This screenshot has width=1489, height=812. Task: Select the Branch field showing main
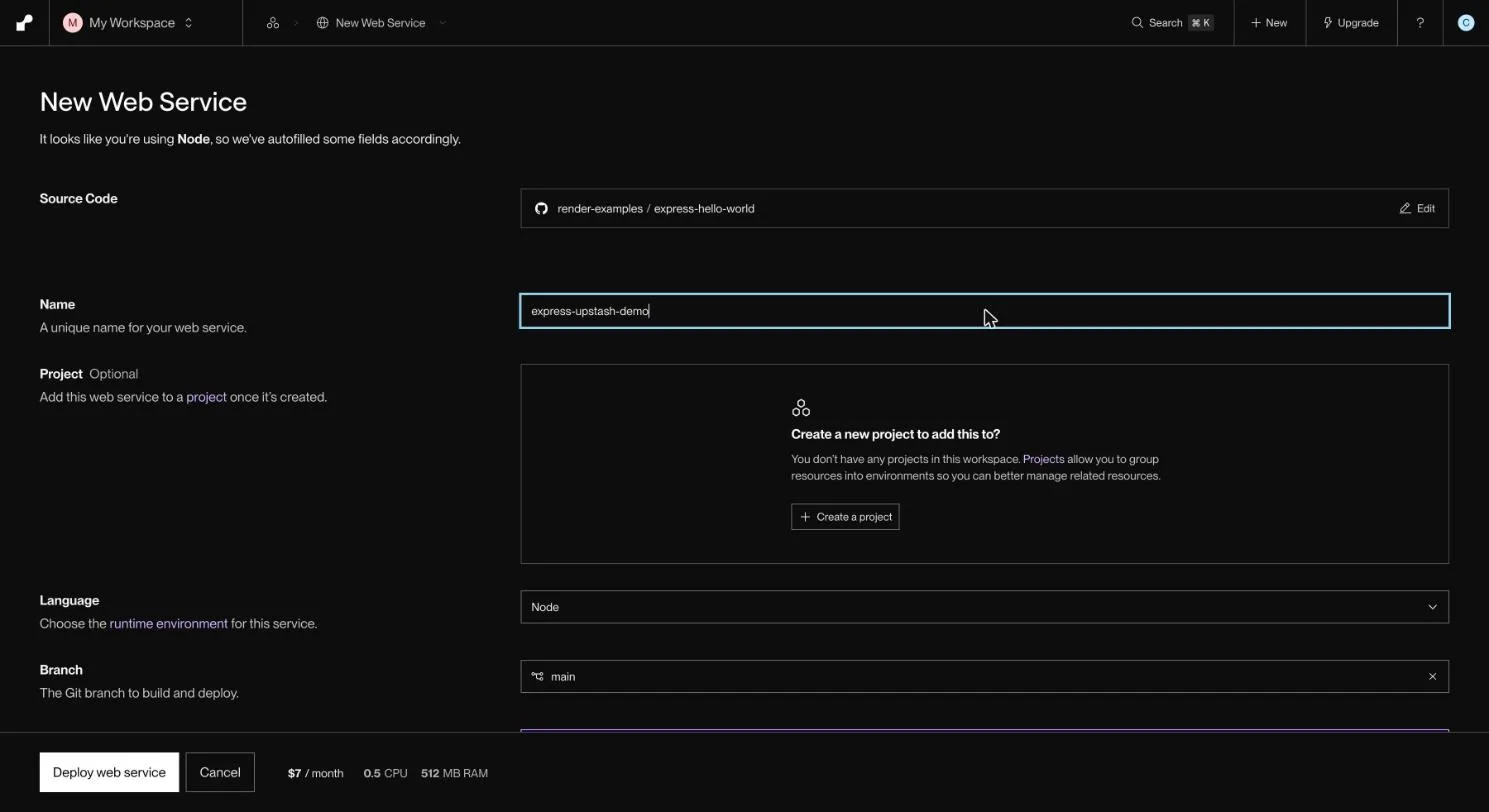[x=984, y=677]
